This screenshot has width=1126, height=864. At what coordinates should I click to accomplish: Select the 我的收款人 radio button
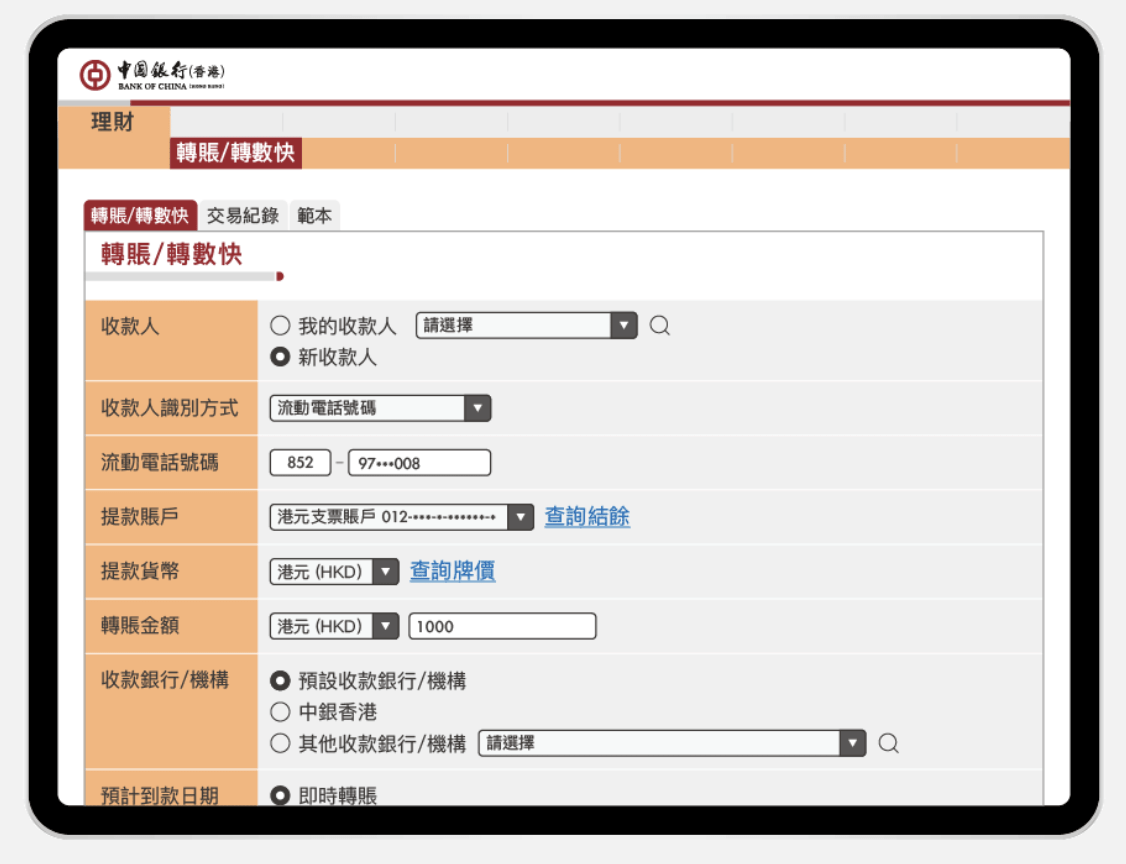click(279, 325)
